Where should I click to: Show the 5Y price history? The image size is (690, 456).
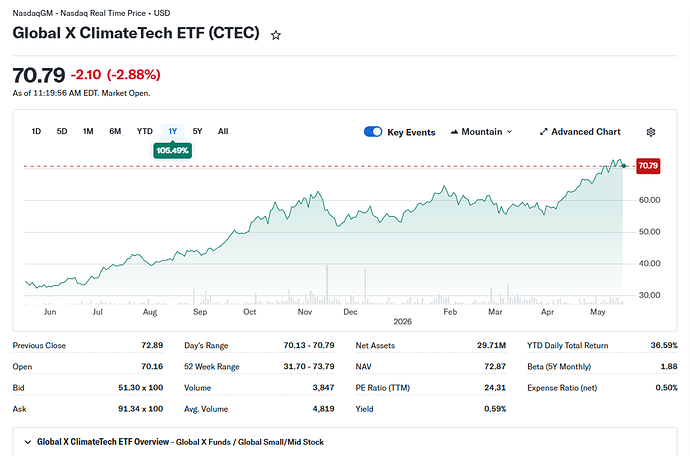coord(197,131)
